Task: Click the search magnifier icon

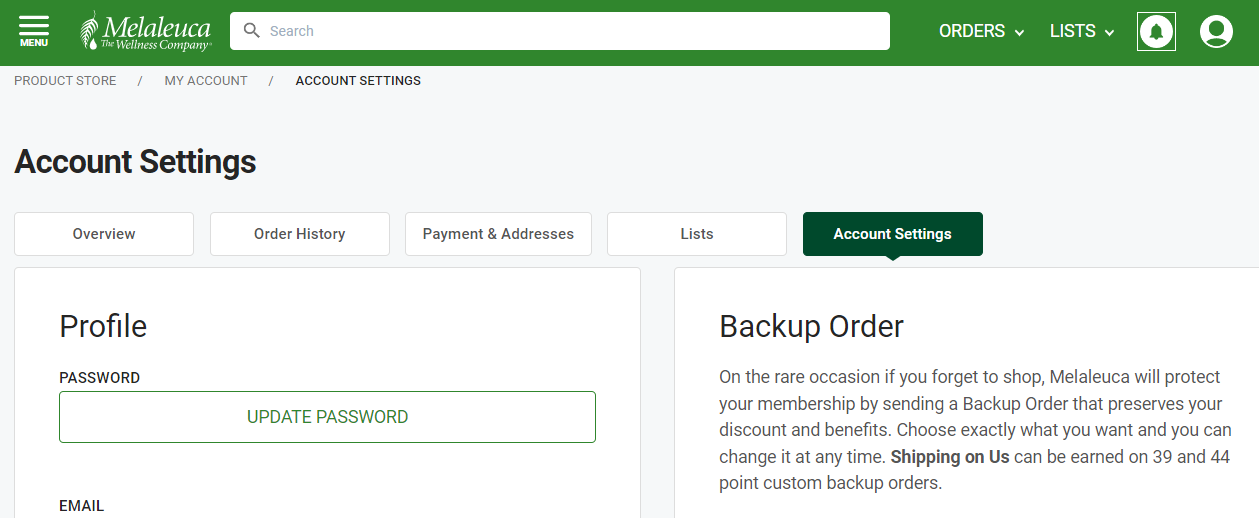Action: [x=252, y=31]
